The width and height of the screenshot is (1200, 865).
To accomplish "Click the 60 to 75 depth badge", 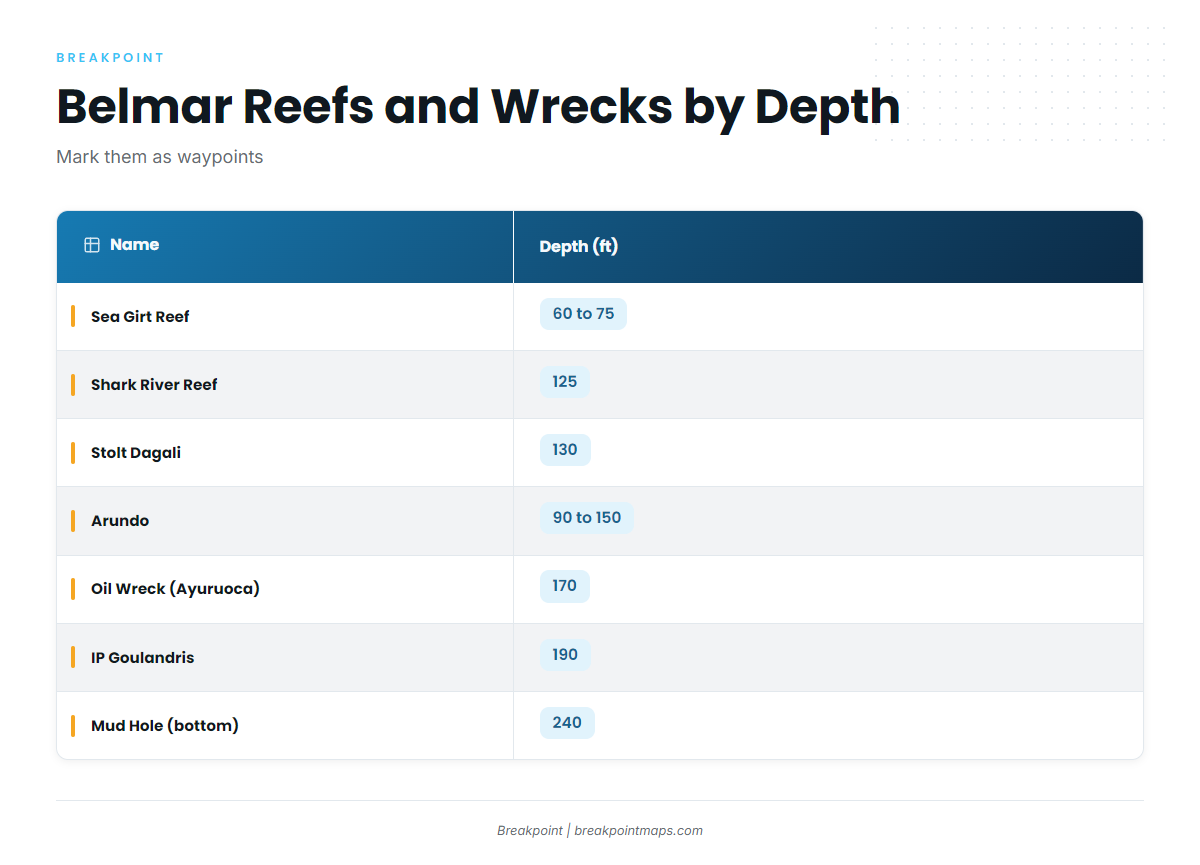I will [x=583, y=314].
